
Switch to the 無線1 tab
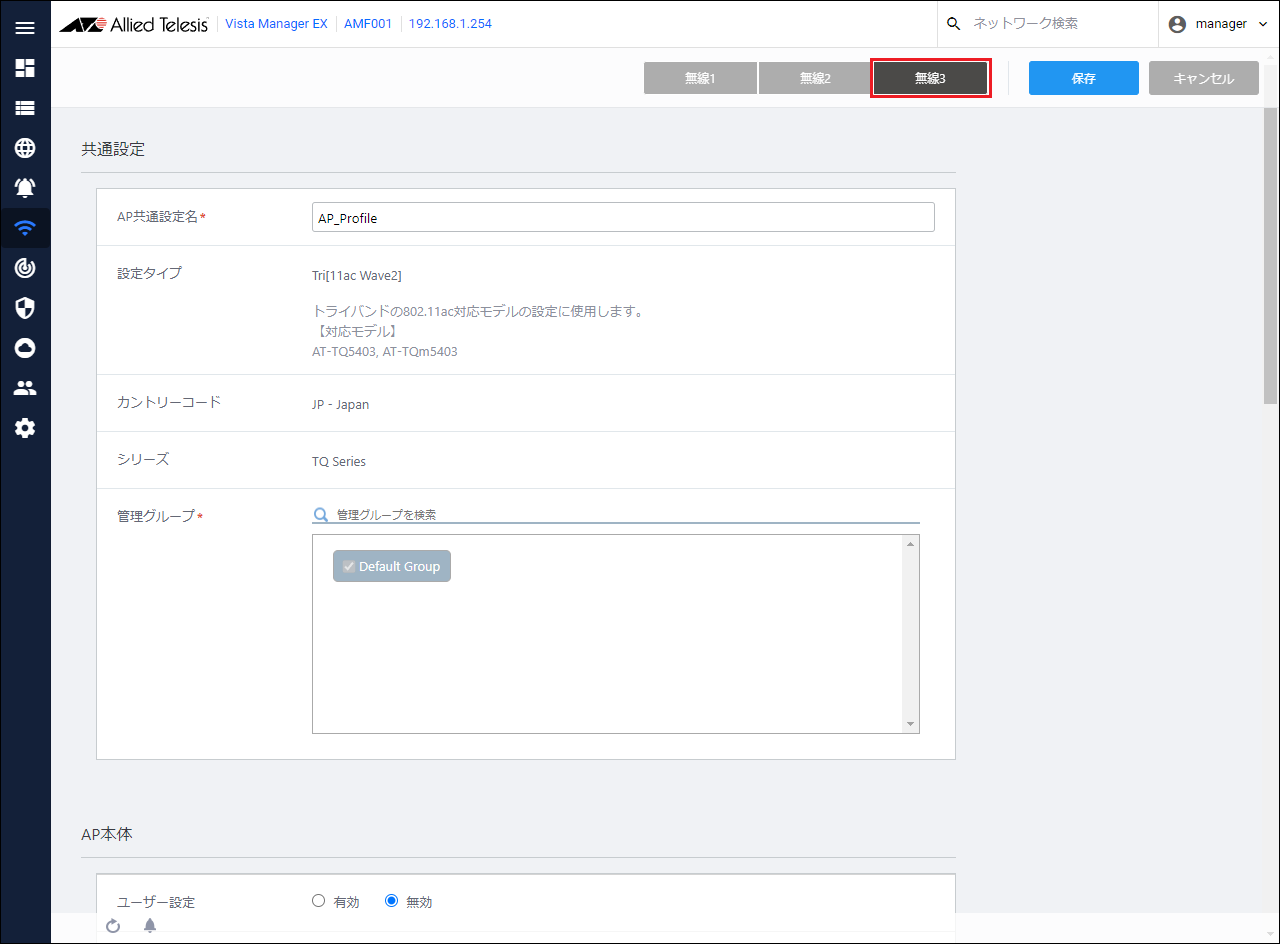coord(700,78)
